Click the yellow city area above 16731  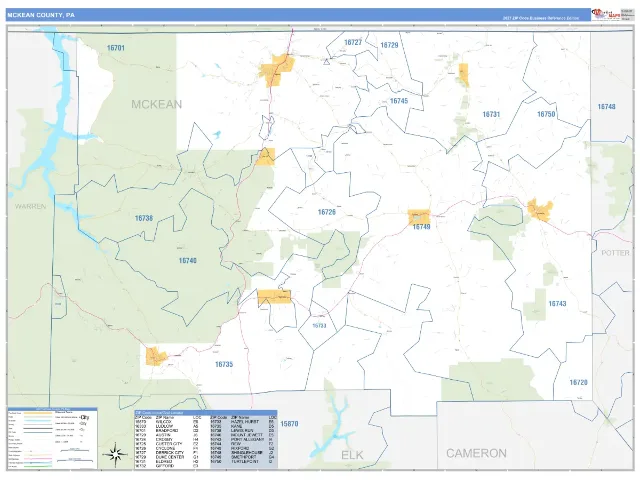[x=464, y=74]
